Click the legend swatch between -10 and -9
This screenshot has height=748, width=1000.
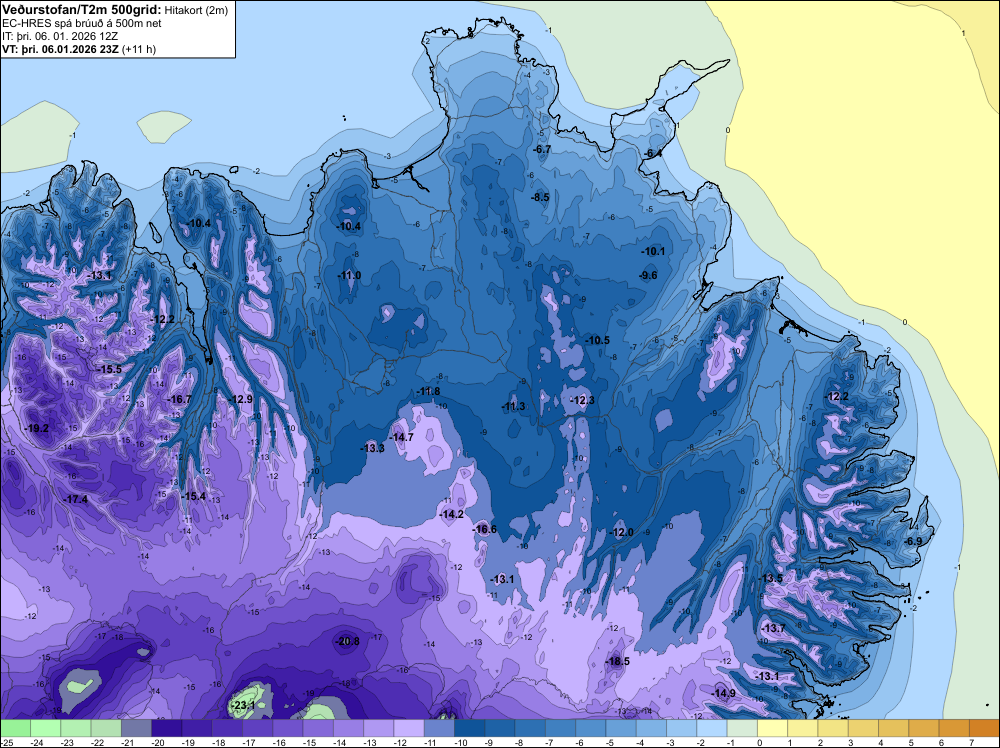tap(469, 728)
